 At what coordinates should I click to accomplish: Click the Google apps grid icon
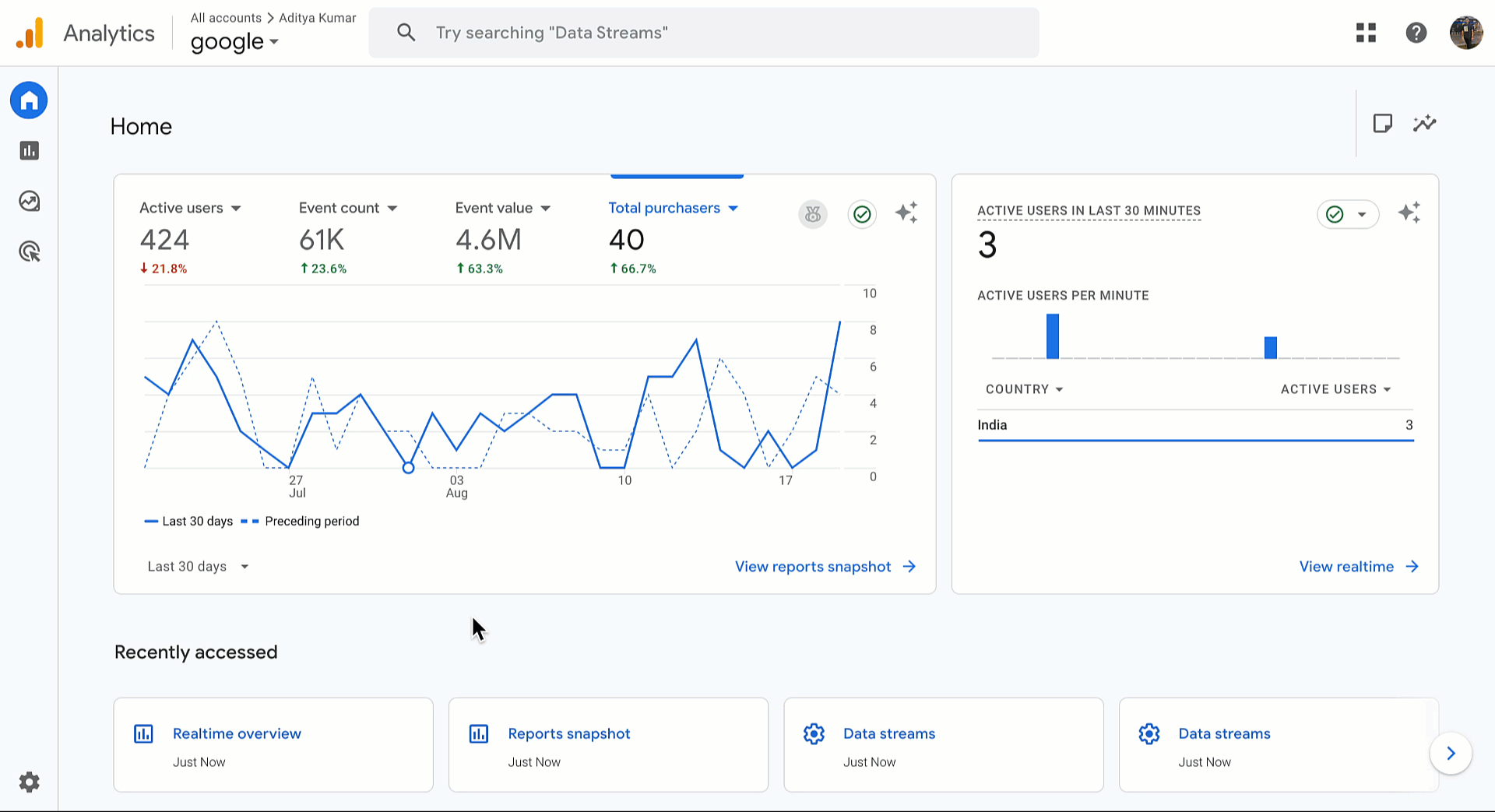pos(1366,33)
